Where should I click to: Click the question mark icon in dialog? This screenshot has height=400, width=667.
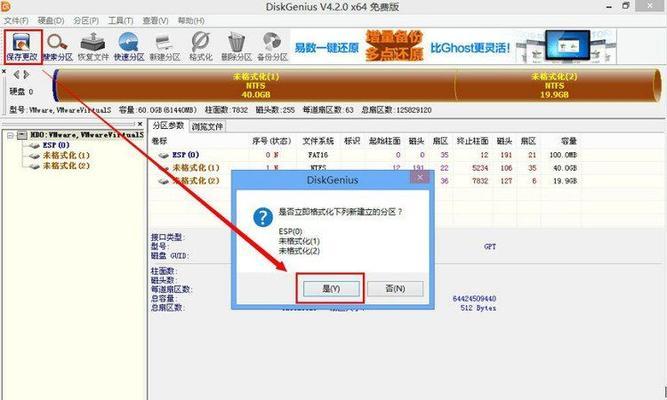pyautogui.click(x=263, y=217)
